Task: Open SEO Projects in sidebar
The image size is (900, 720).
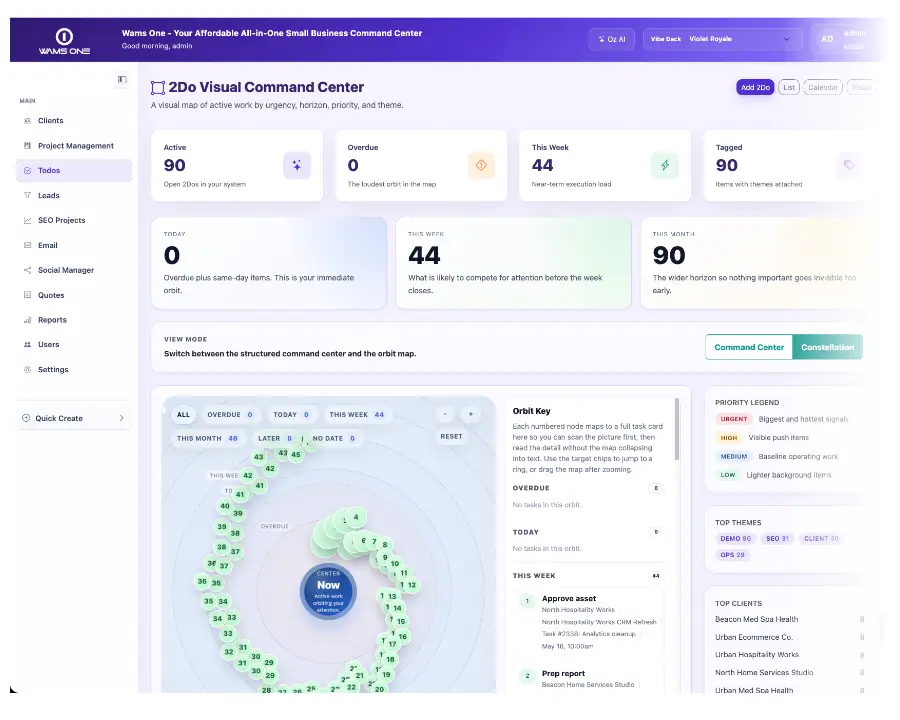Action: [73, 220]
